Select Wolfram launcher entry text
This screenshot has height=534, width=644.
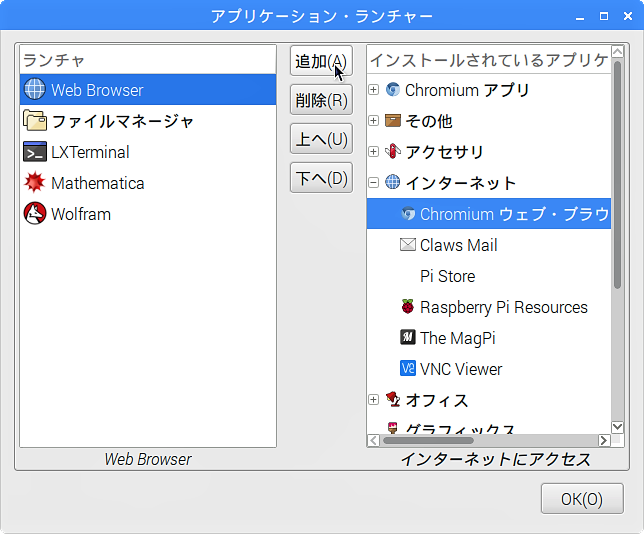click(81, 214)
